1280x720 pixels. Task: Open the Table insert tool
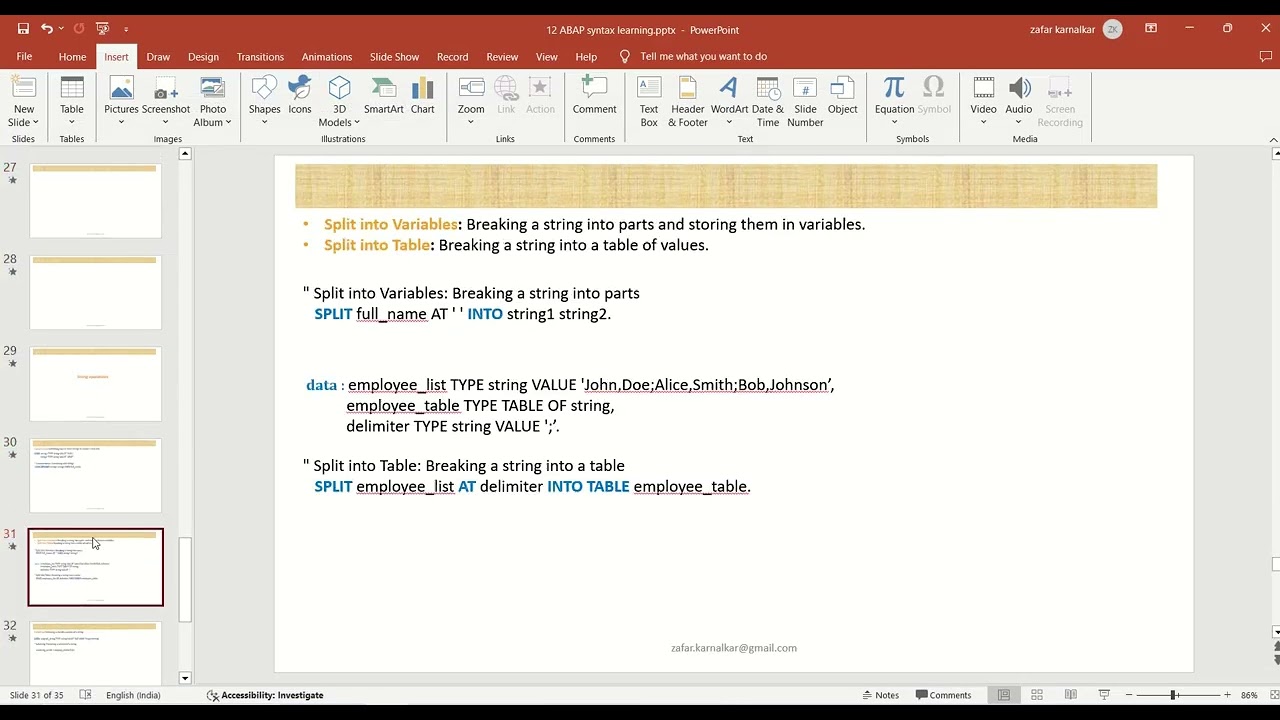click(x=72, y=102)
